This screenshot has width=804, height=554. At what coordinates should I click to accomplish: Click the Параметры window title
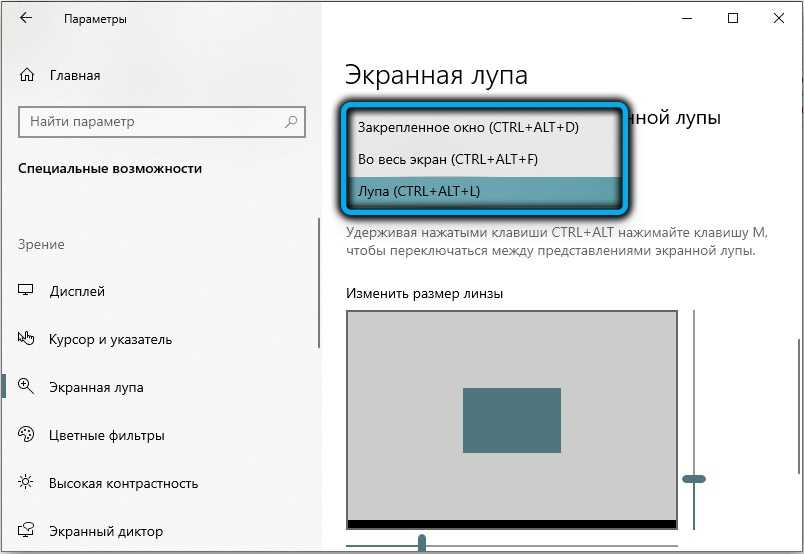95,19
